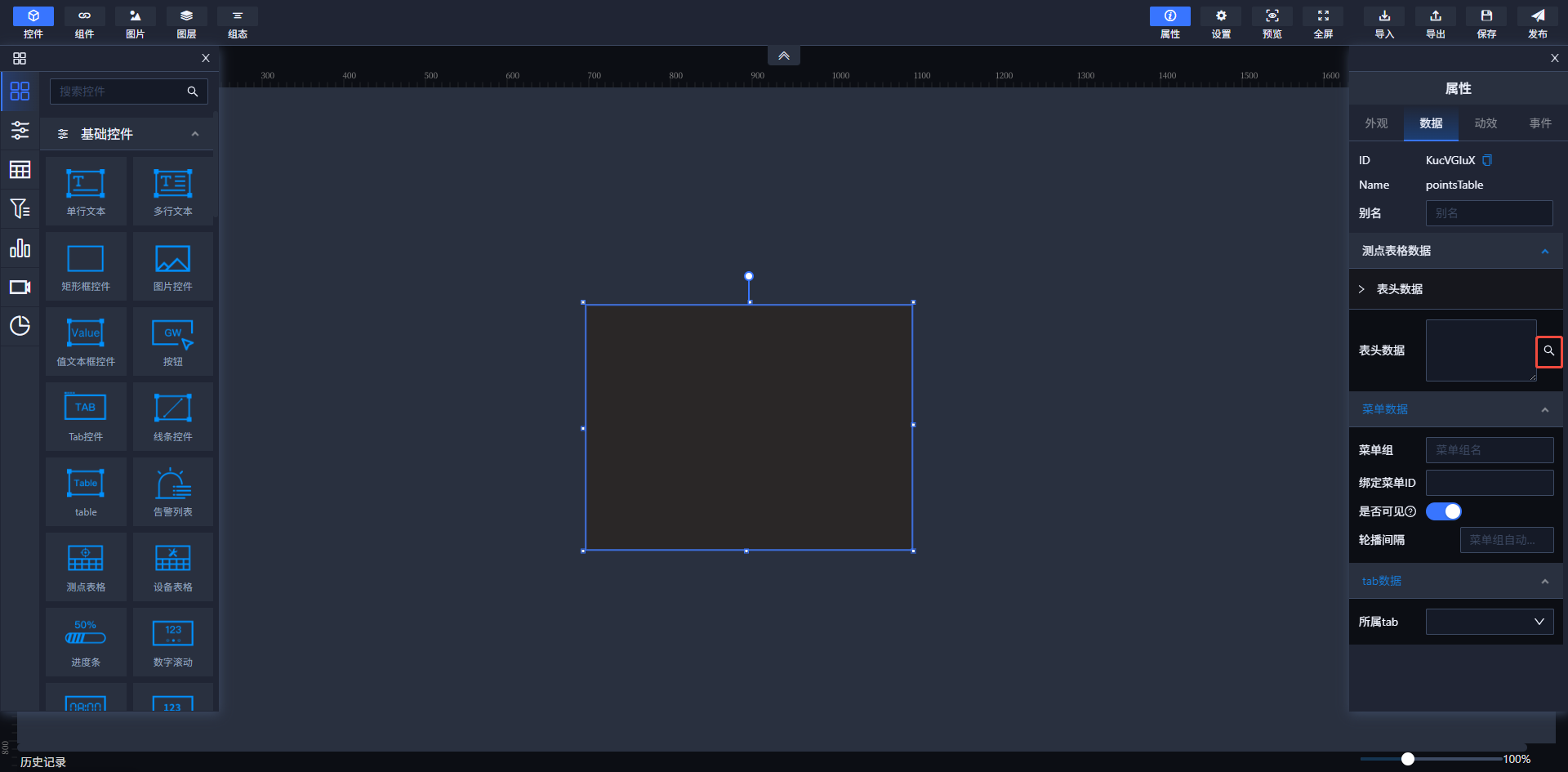Screen dimensions: 1568x772
Task: Expand the 表头数据 tree row
Action: pos(1361,289)
